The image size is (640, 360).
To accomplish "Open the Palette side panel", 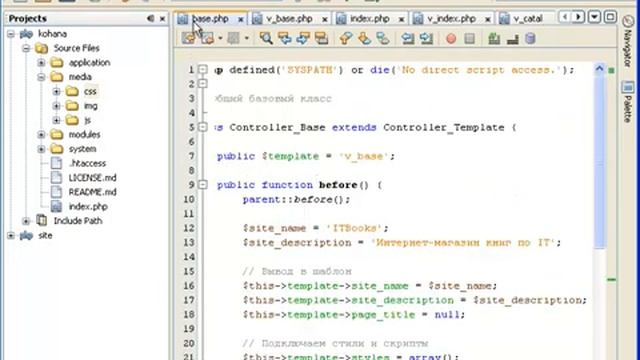I will (628, 102).
